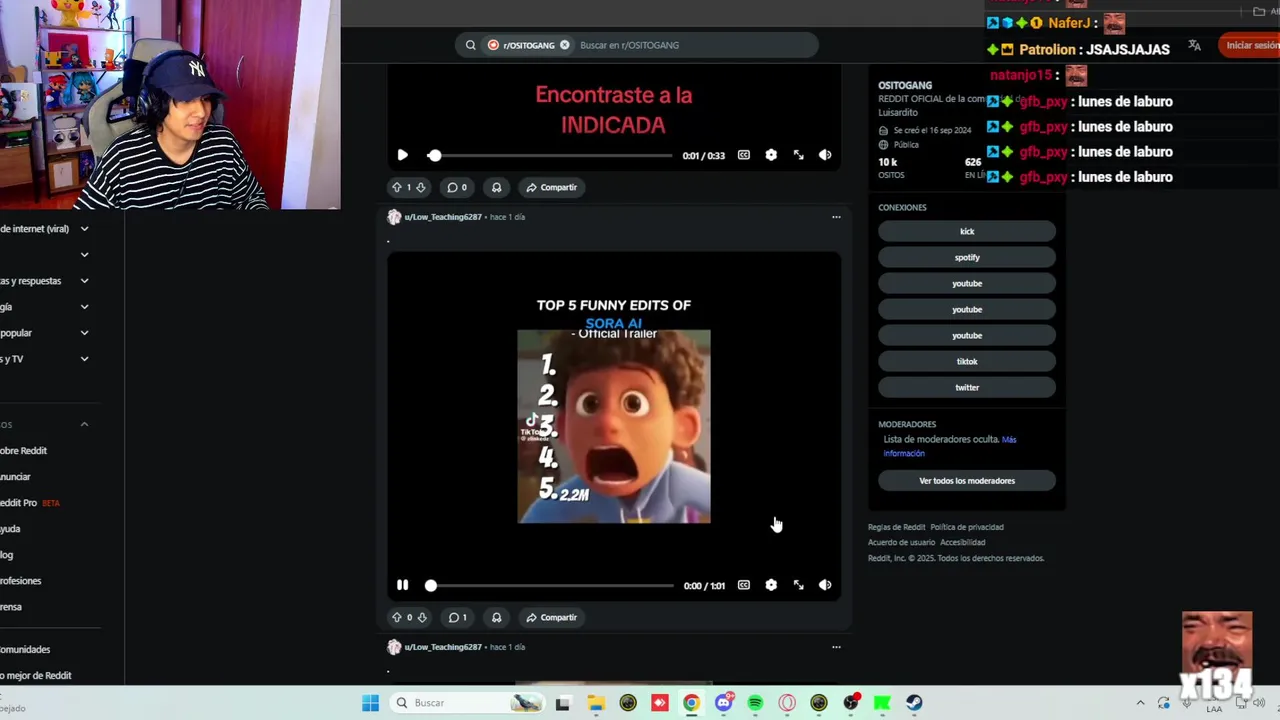Open Google Chrome from the taskbar

coord(691,703)
